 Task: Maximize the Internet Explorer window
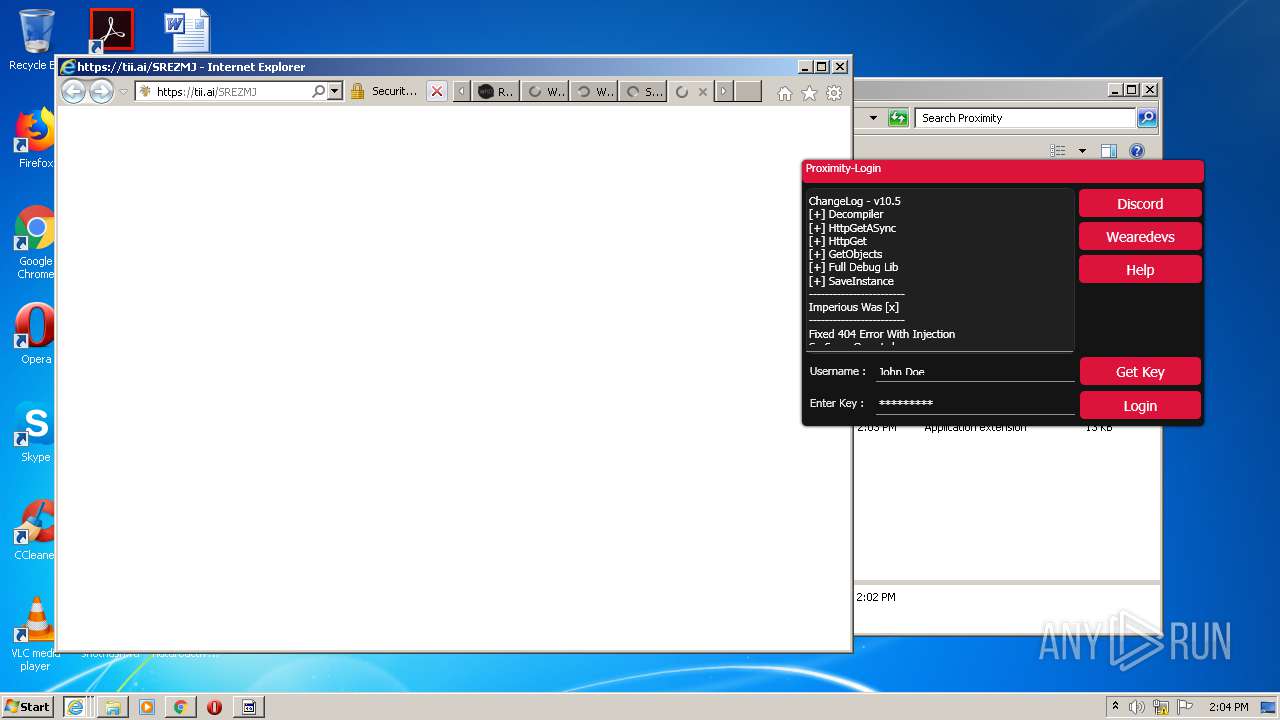(x=822, y=67)
